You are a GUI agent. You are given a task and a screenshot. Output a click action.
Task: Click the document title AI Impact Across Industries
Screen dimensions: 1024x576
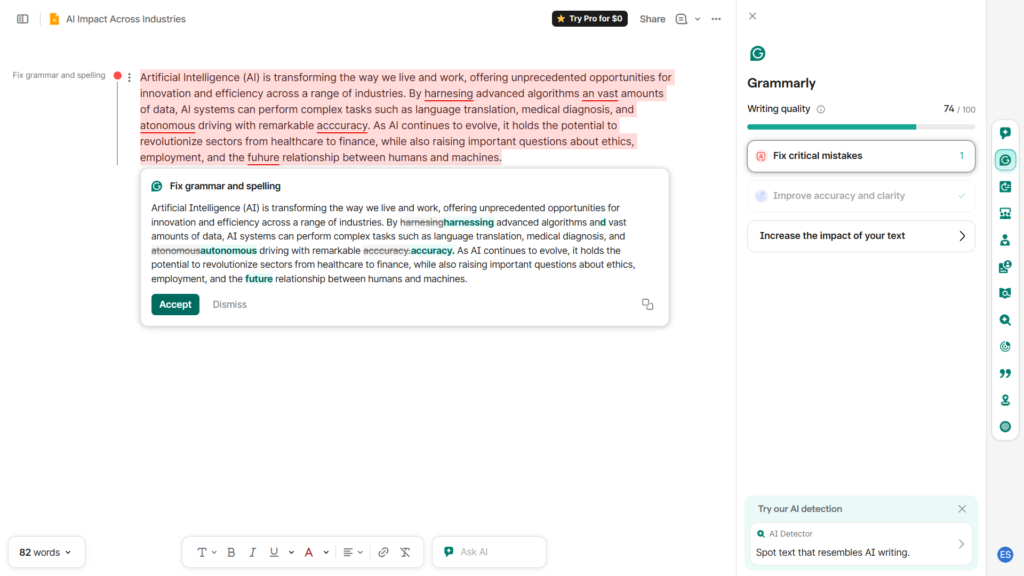point(125,19)
